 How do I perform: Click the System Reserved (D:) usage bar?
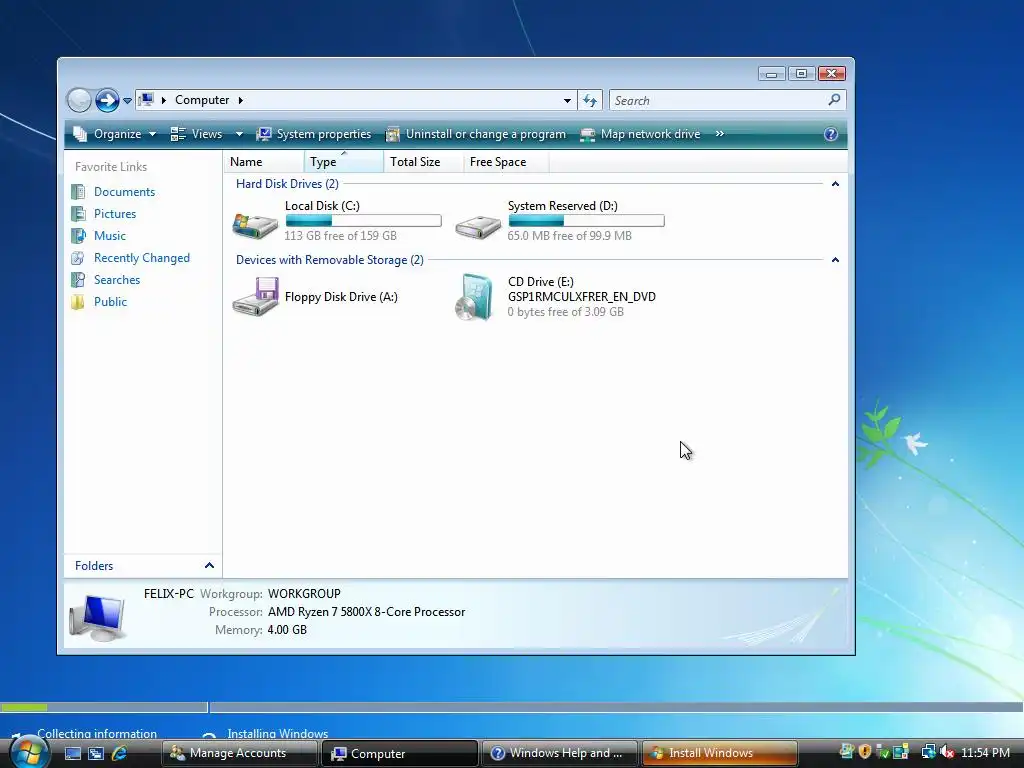[586, 221]
